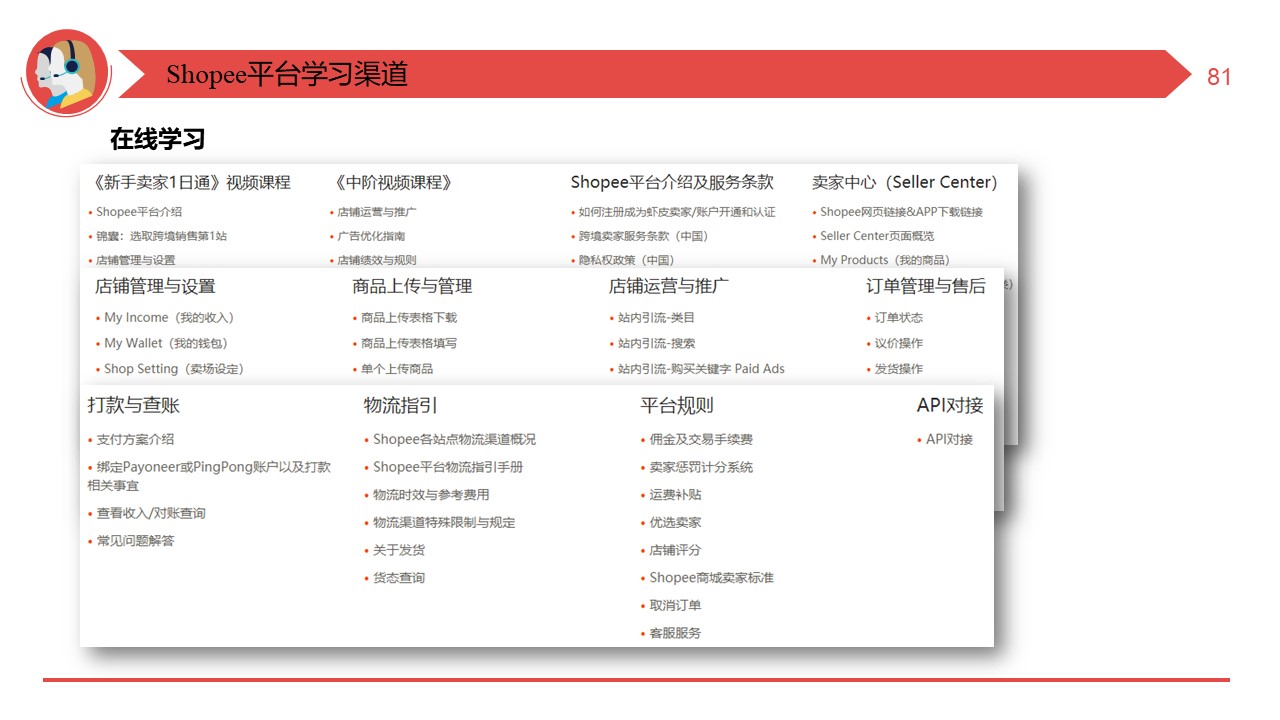The height and width of the screenshot is (720, 1280).
Task: Open the 优选卖家 link
Action: [x=675, y=523]
